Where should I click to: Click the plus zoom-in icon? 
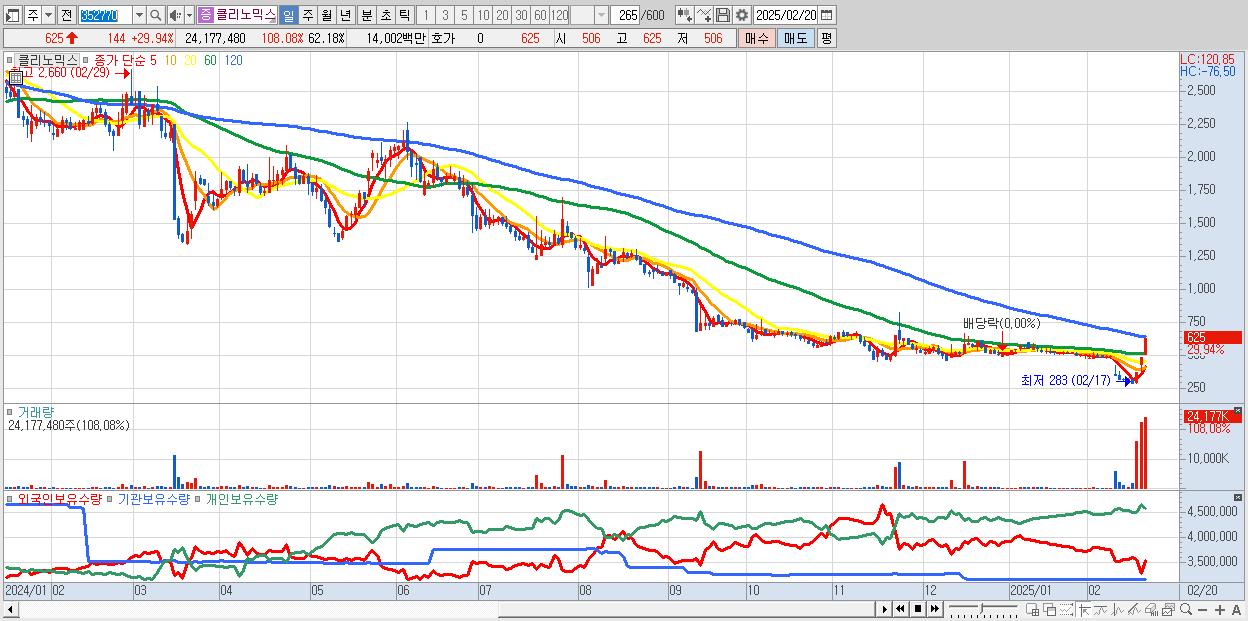tap(1220, 609)
